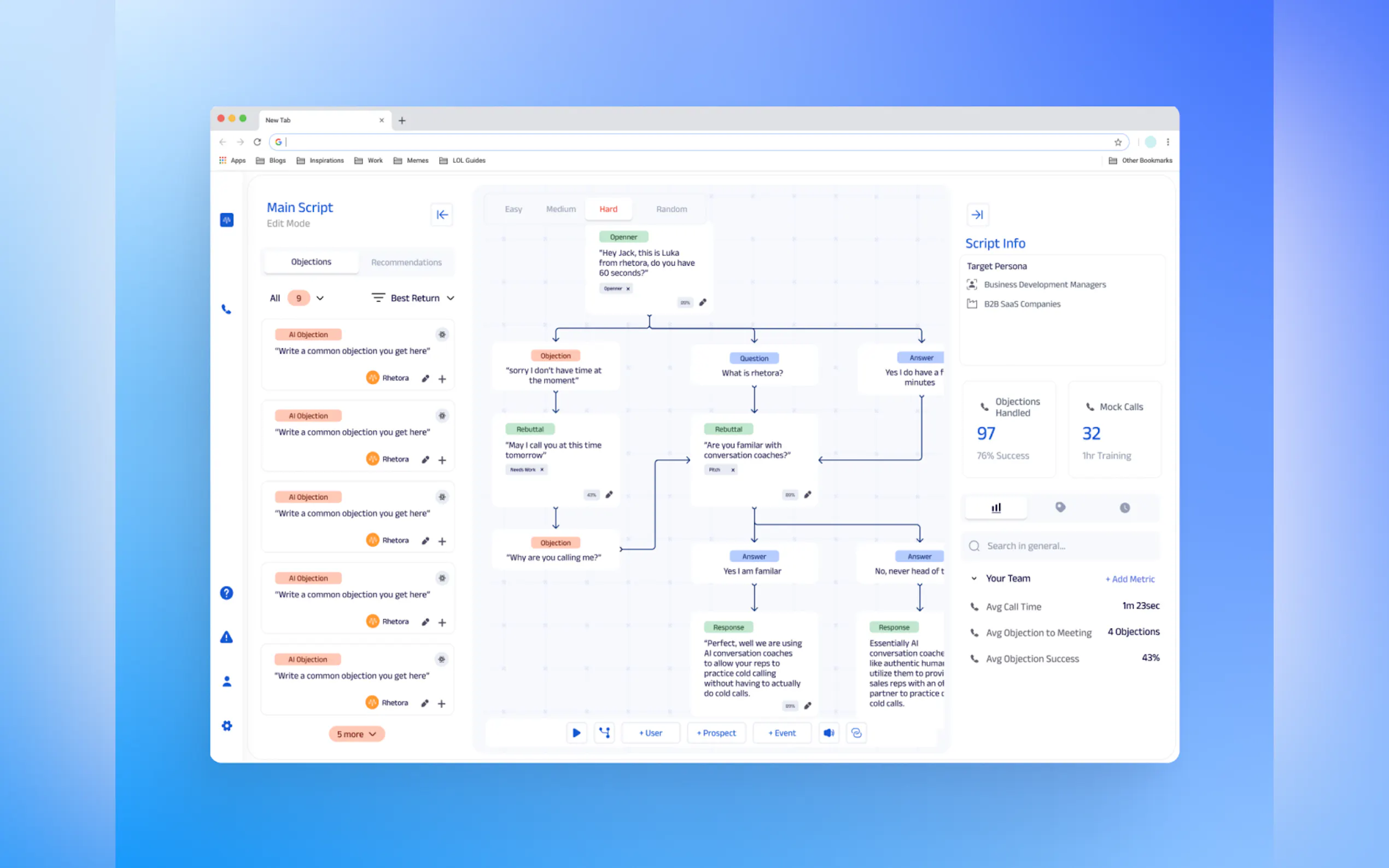Select the Hard difficulty option
The height and width of the screenshot is (868, 1389).
tap(608, 209)
